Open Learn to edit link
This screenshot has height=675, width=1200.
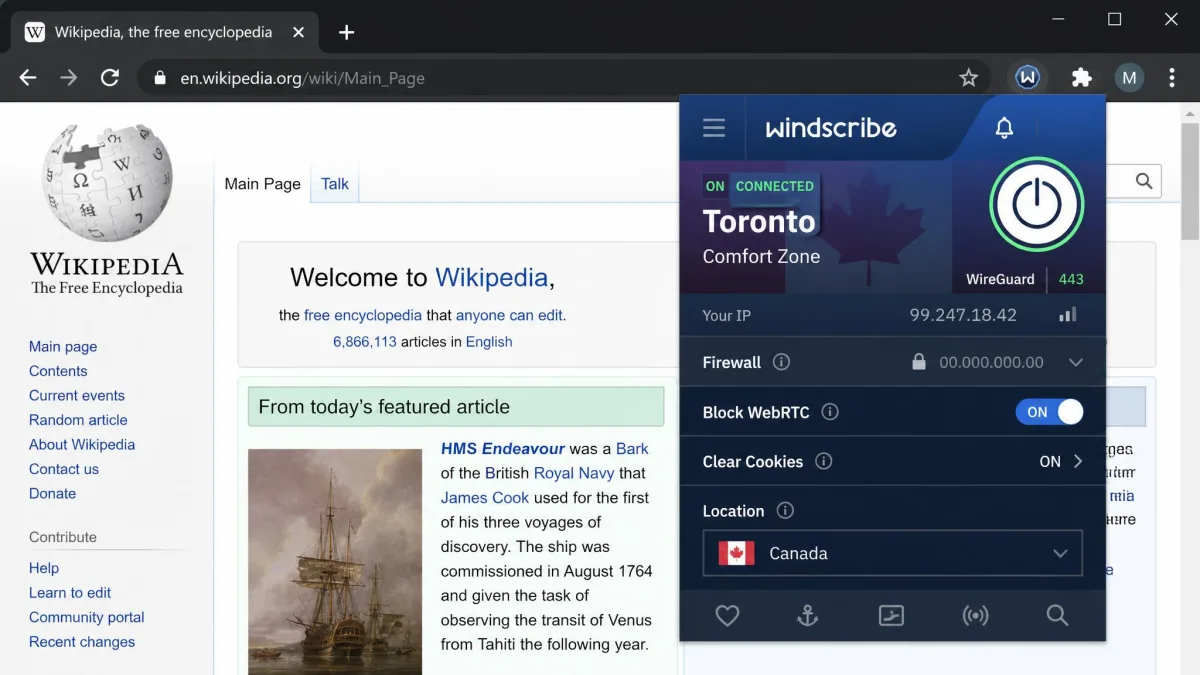point(70,592)
